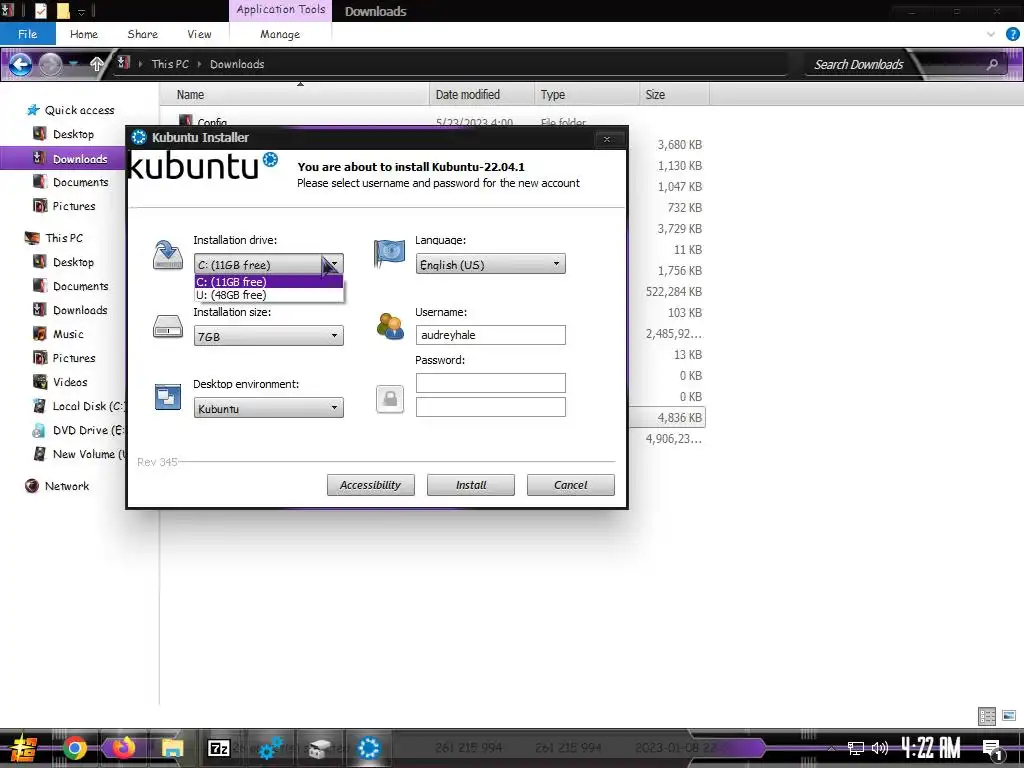Expand the ribbon chevron in Explorer
The width and height of the screenshot is (1024, 768).
point(991,34)
